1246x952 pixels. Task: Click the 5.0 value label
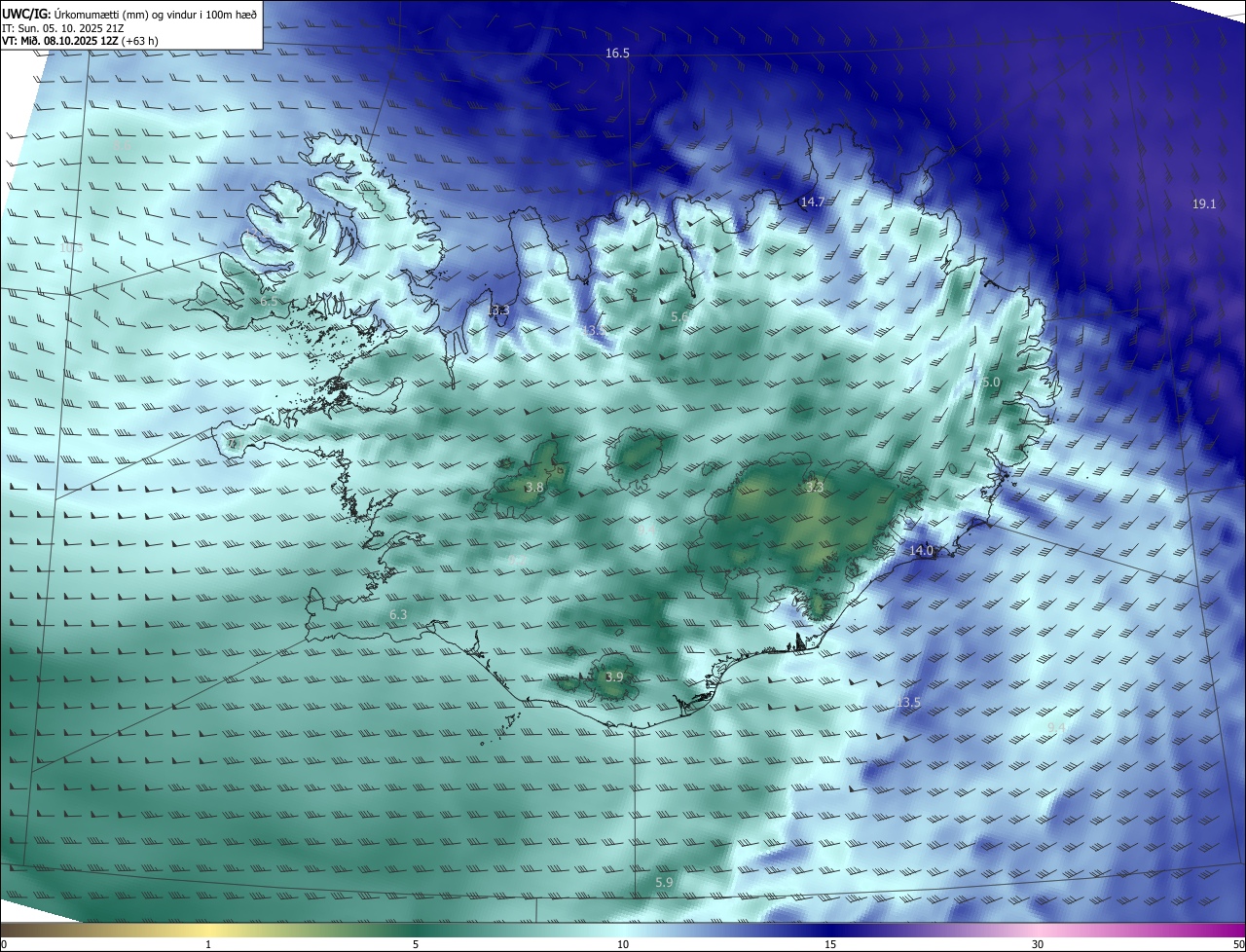tap(990, 383)
